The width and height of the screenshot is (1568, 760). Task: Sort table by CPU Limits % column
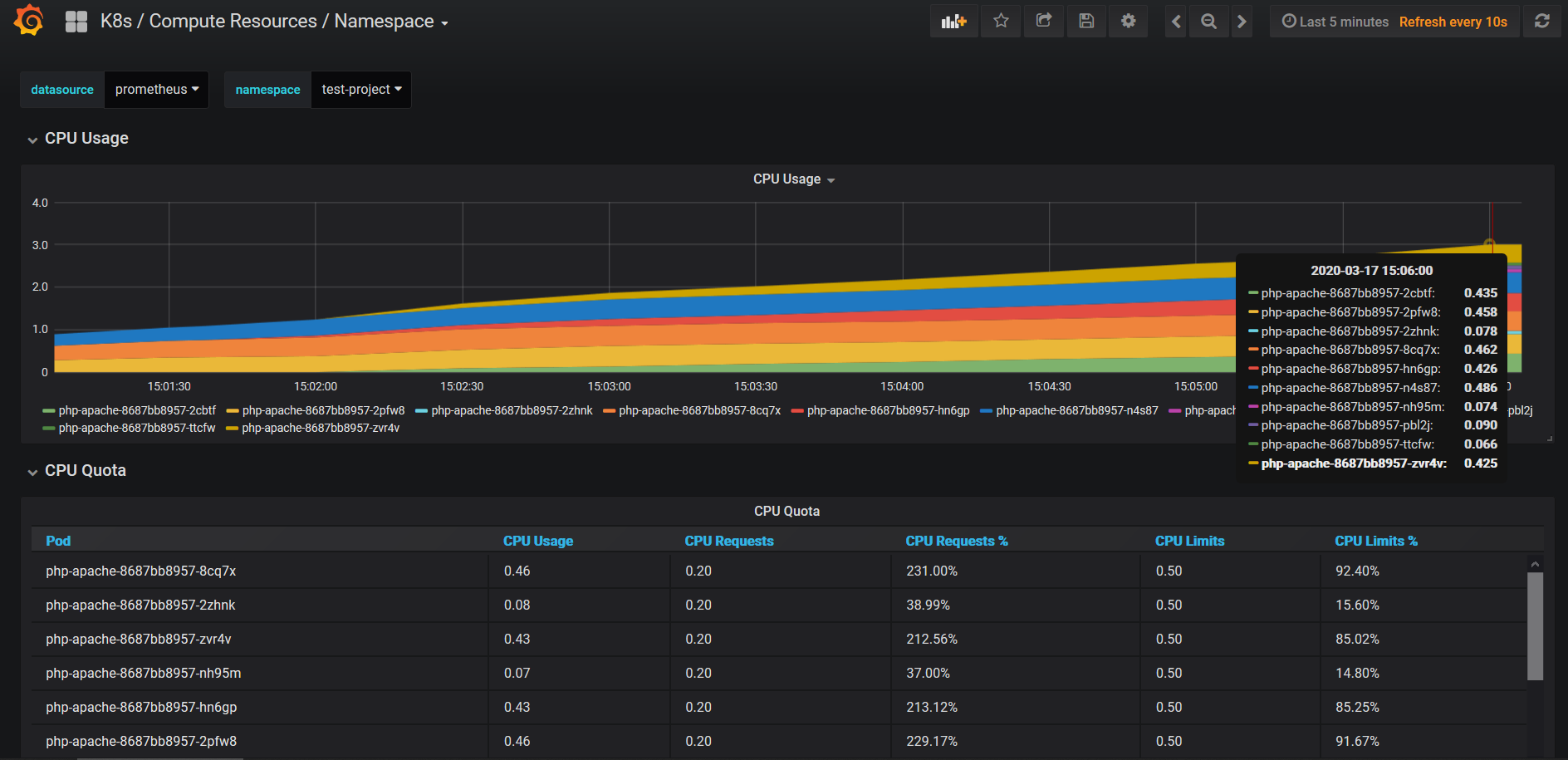click(1375, 541)
